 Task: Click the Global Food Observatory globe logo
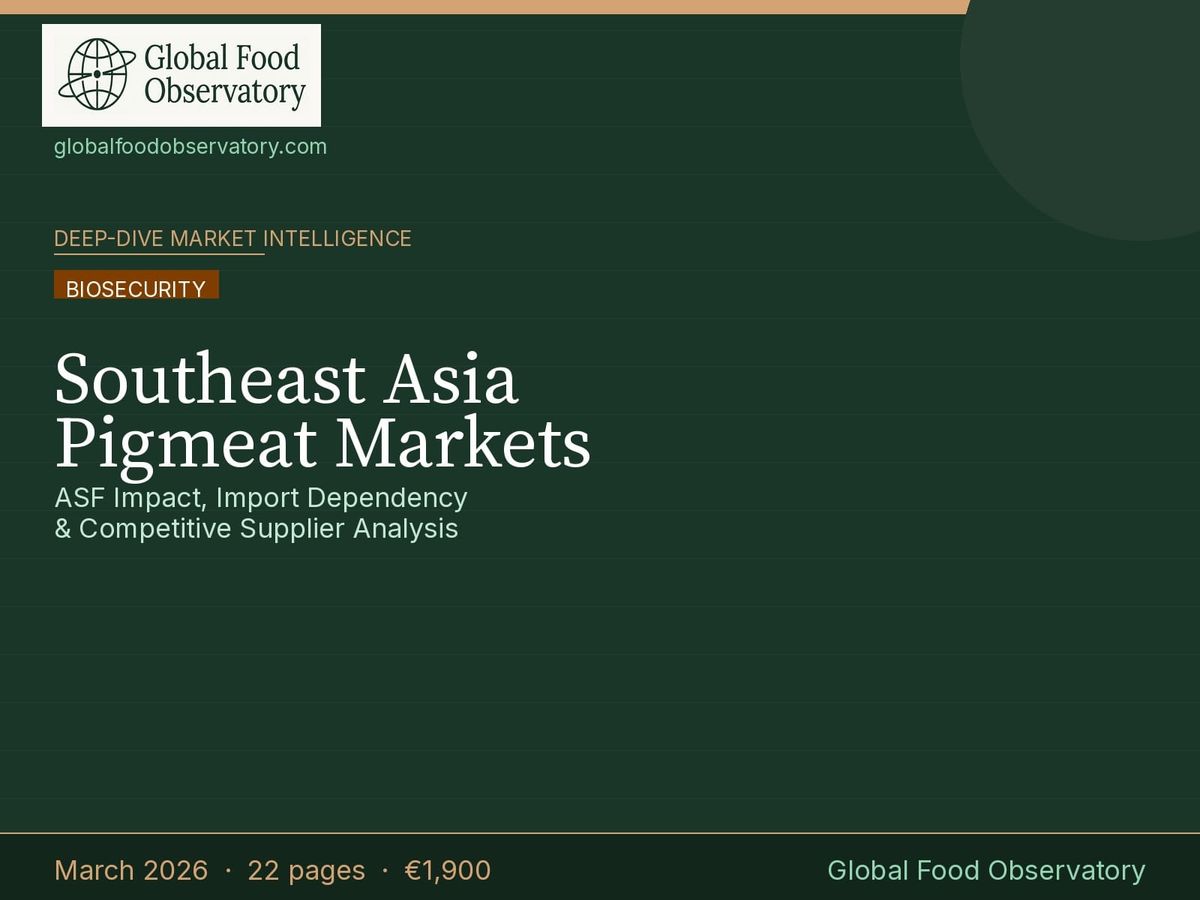95,72
